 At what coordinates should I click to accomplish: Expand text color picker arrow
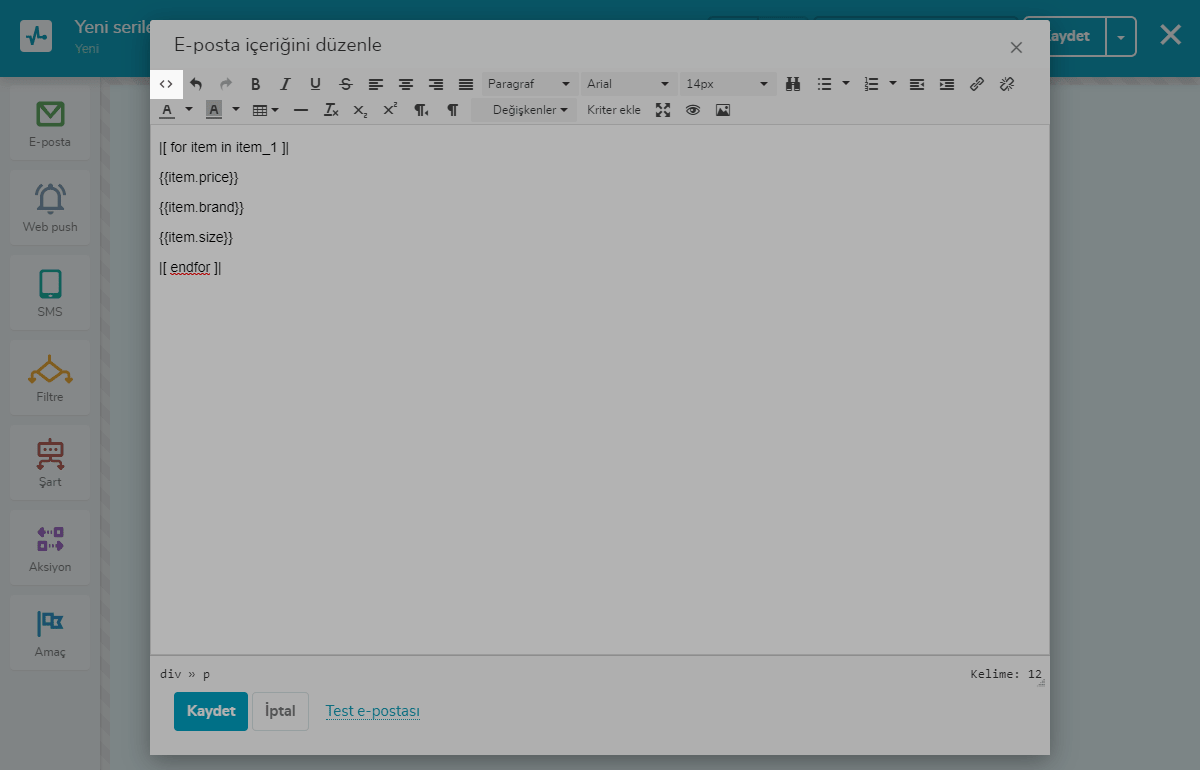click(x=188, y=110)
